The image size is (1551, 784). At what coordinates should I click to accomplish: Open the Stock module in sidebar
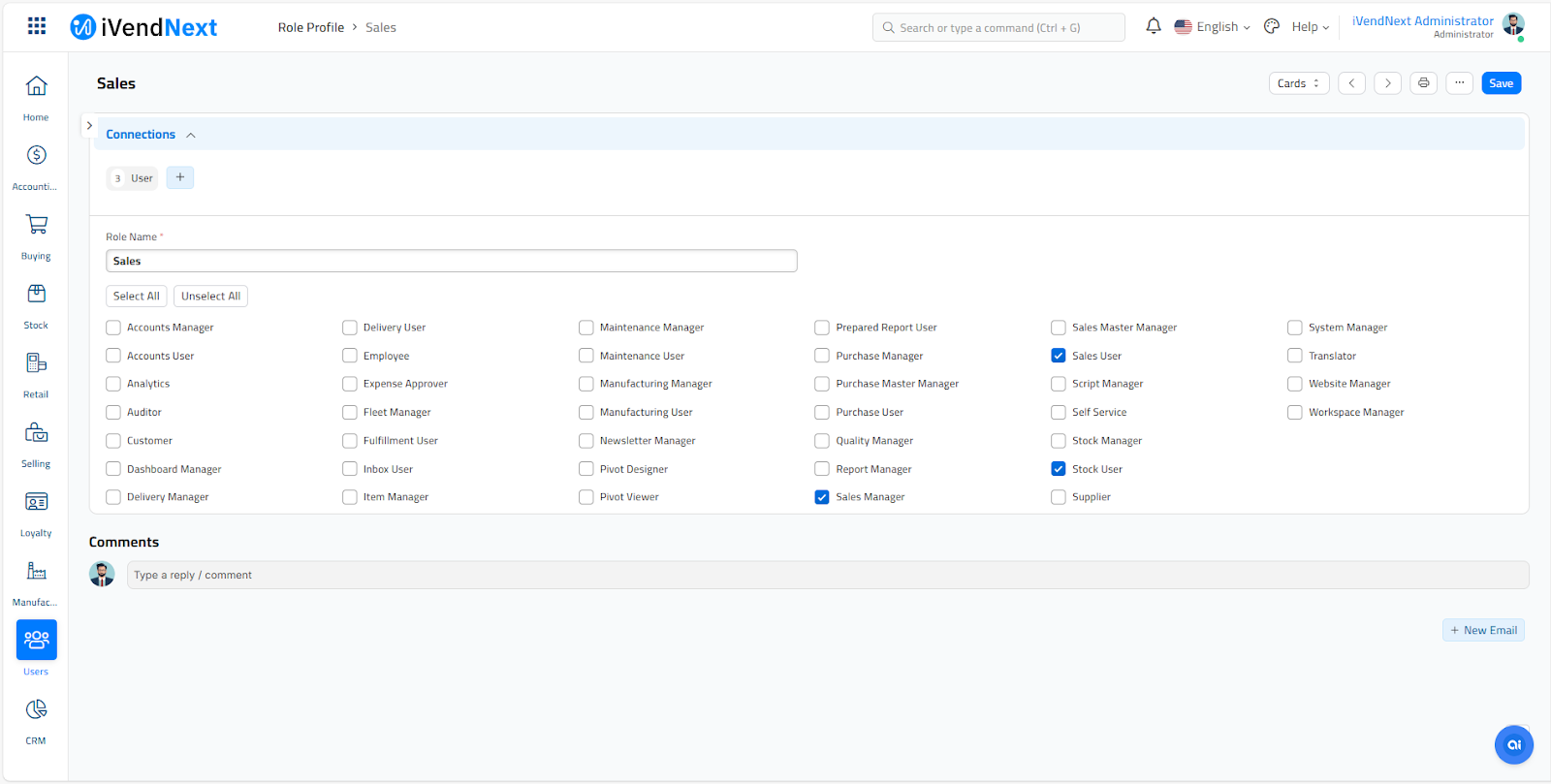(x=36, y=295)
